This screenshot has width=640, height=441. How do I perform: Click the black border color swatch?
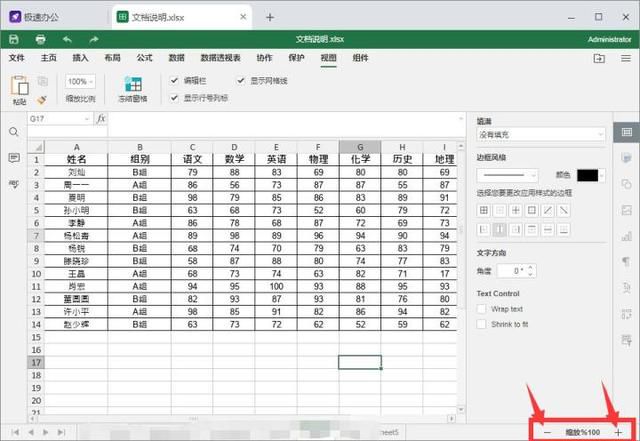[587, 176]
